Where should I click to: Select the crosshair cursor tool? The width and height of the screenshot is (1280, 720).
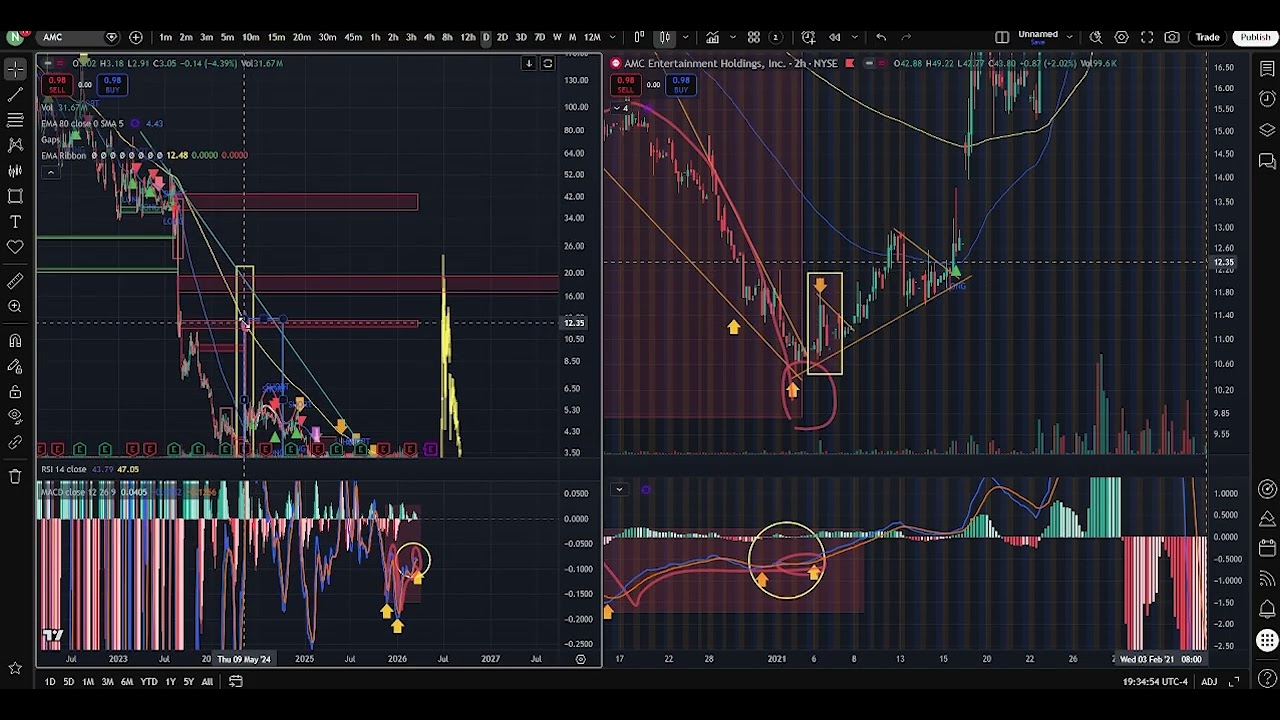pyautogui.click(x=15, y=69)
